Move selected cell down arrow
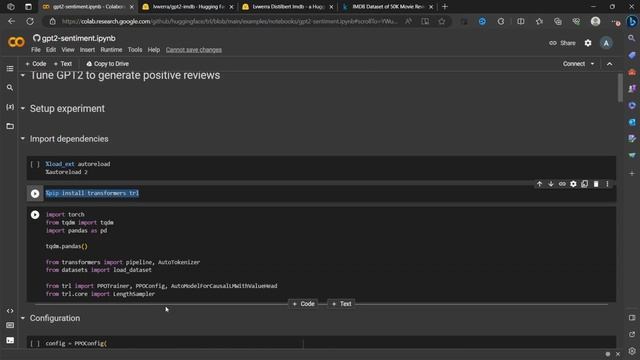The height and width of the screenshot is (360, 640). tap(551, 184)
